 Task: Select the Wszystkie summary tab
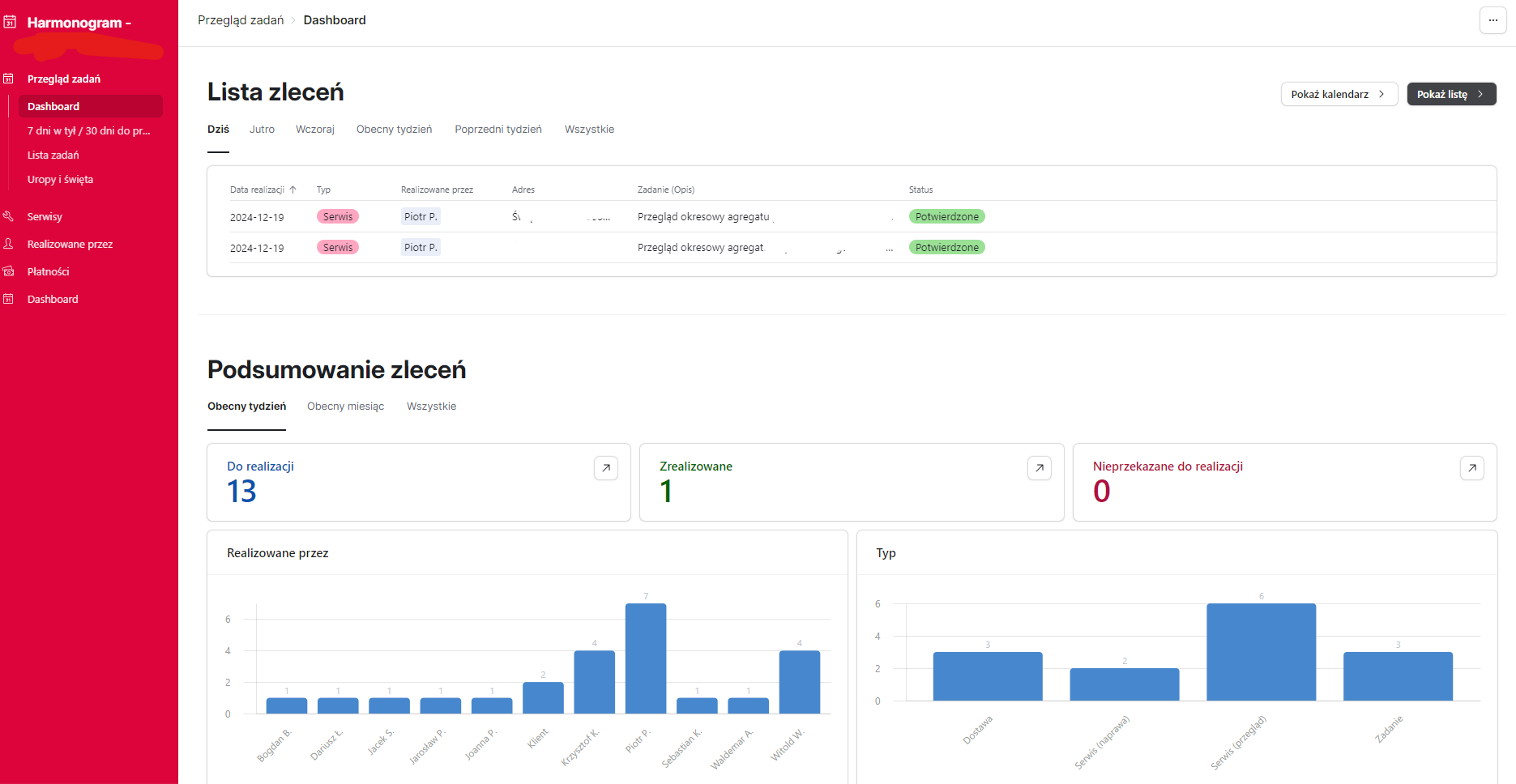(x=431, y=407)
